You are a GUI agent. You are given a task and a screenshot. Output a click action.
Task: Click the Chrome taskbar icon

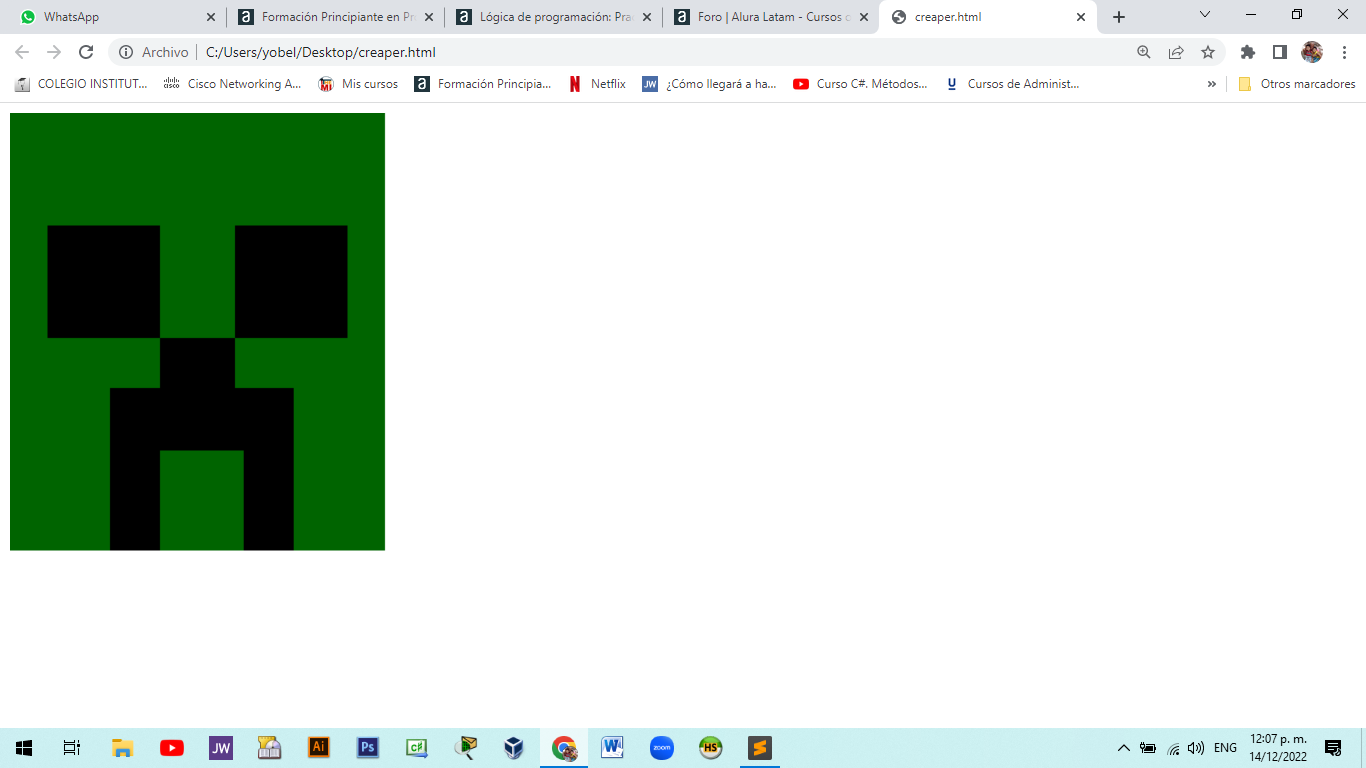(564, 748)
